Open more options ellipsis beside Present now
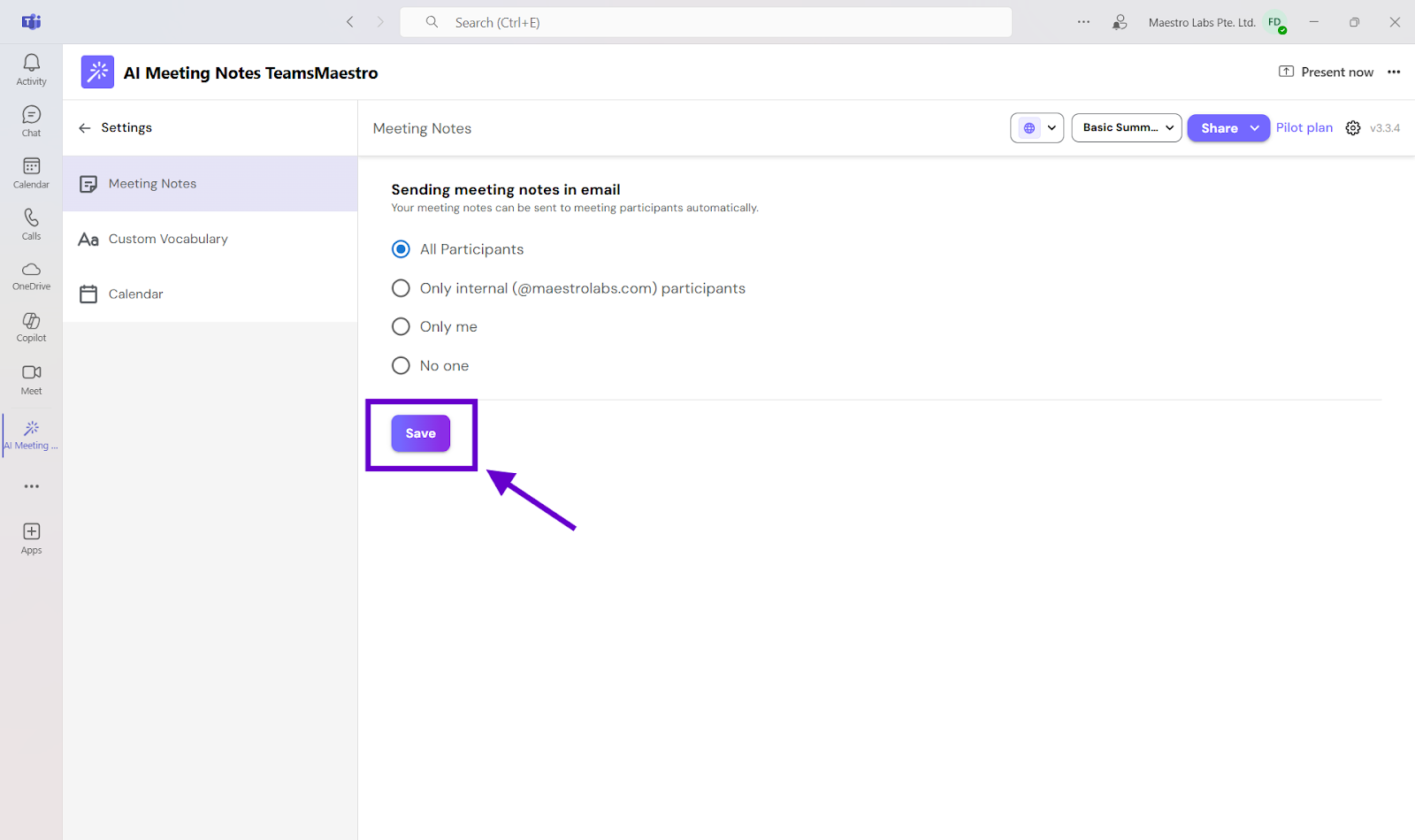Viewport: 1415px width, 840px height. coord(1394,73)
